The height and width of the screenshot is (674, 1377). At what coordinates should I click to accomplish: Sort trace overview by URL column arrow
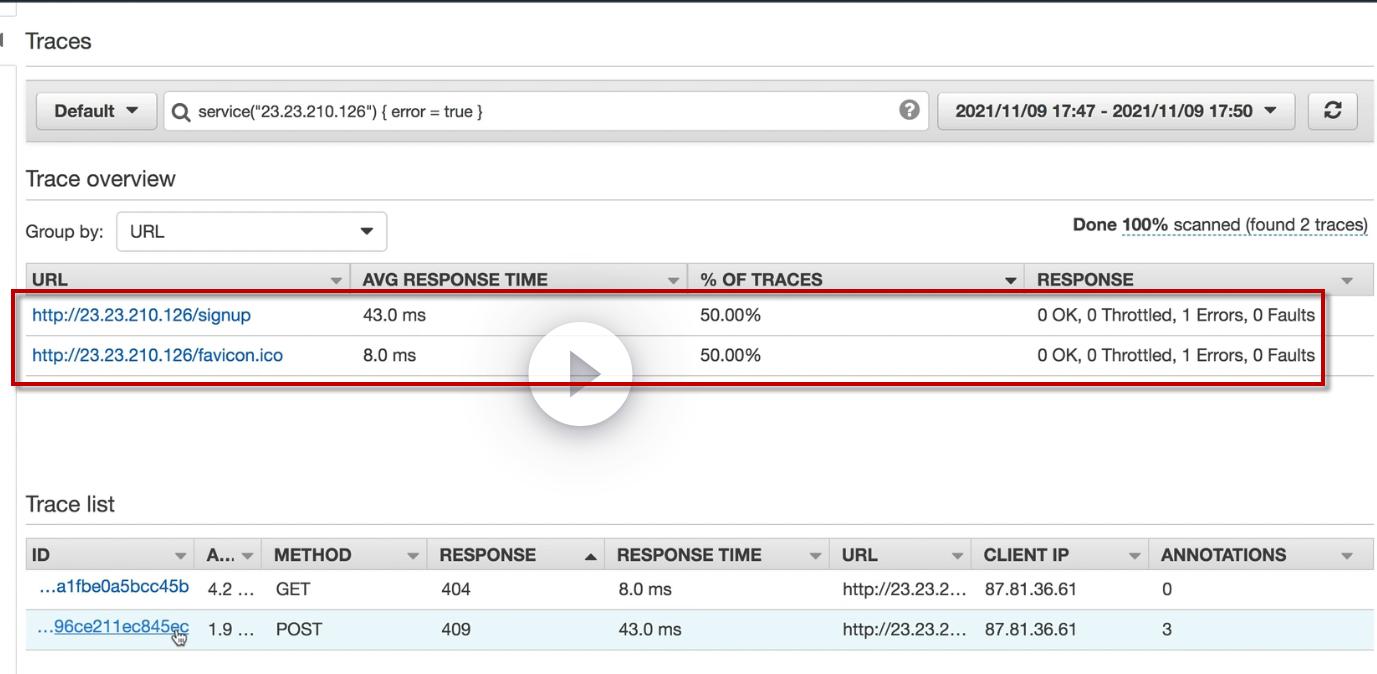(x=337, y=280)
